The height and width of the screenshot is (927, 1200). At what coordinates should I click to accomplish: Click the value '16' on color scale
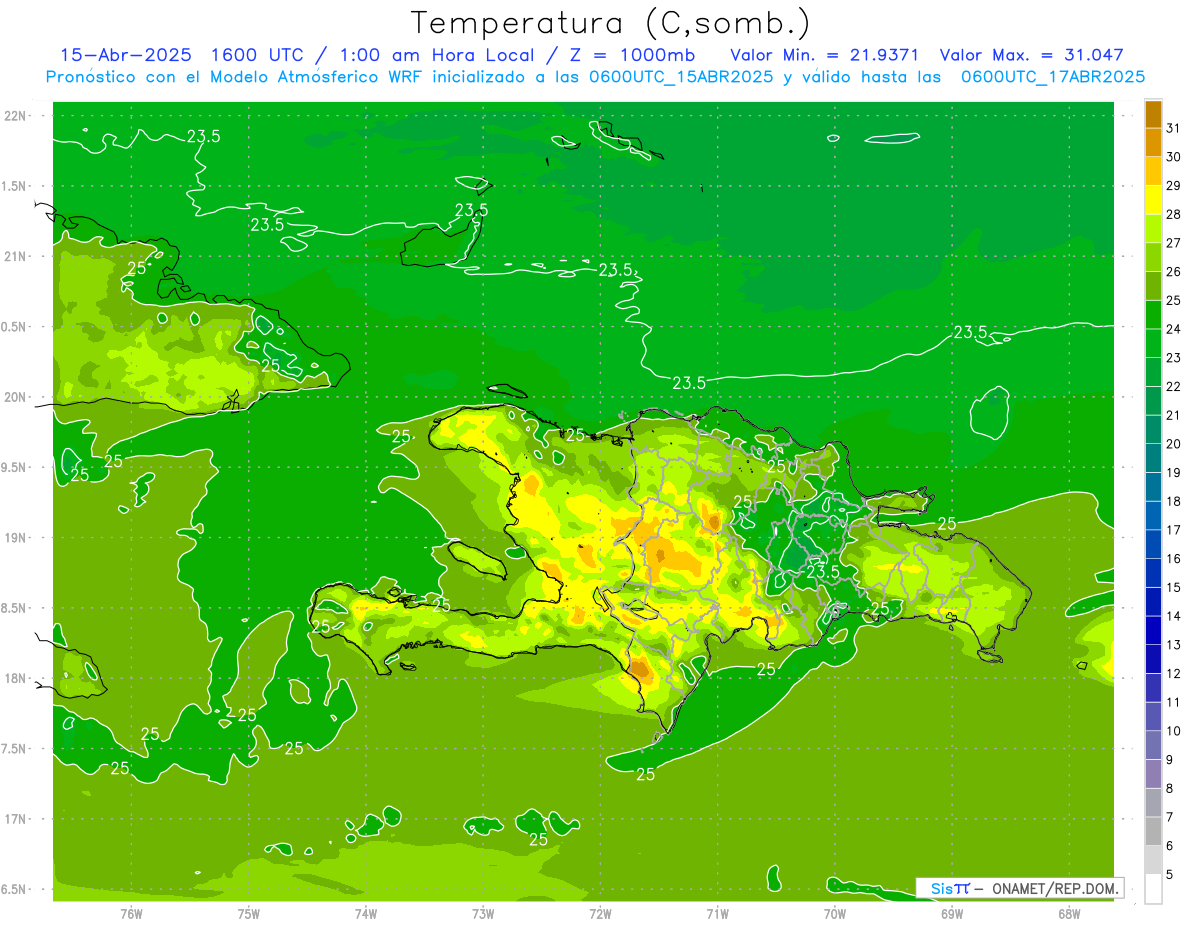pyautogui.click(x=1174, y=559)
